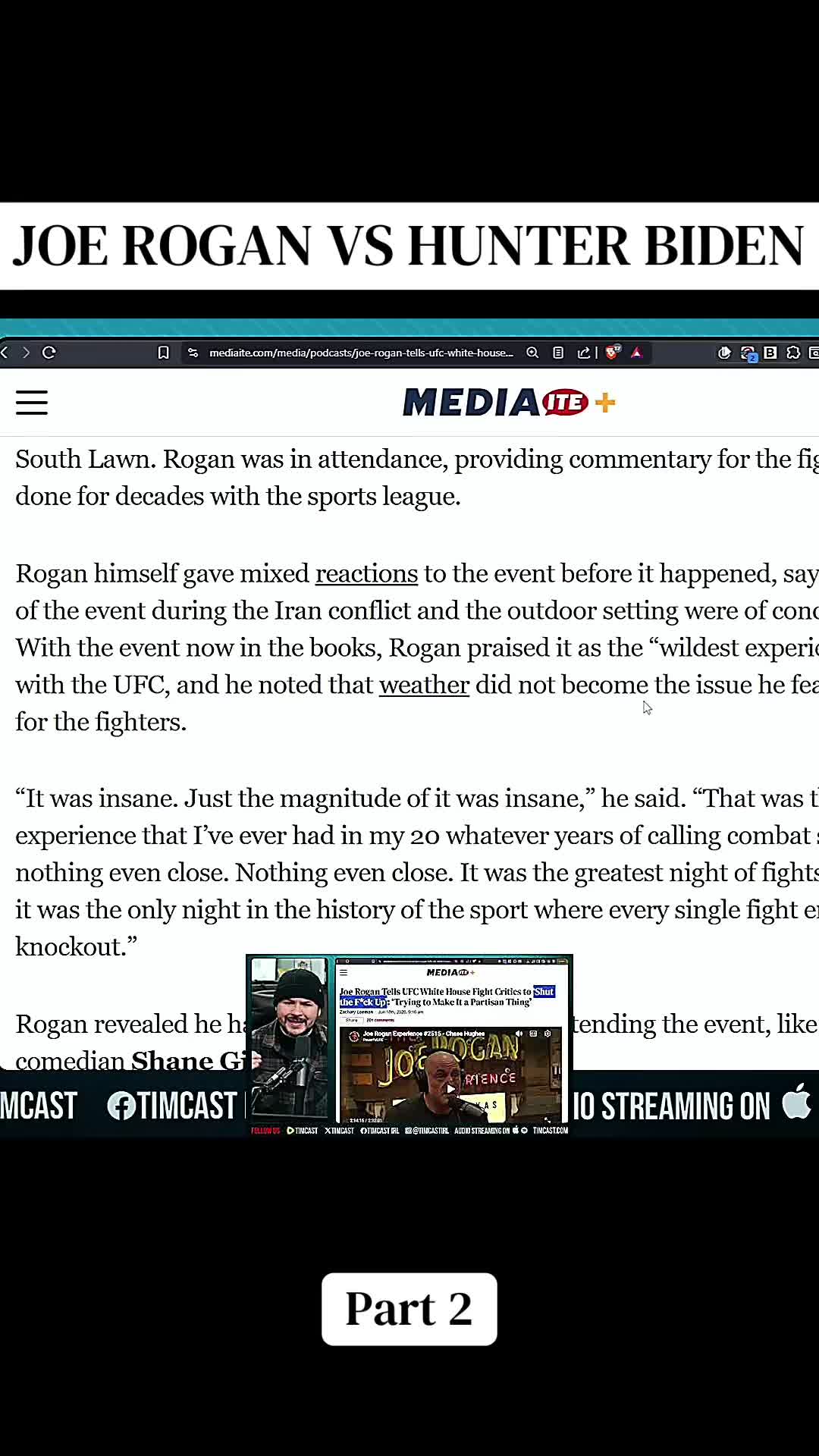Share this page via the share icon

[x=583, y=353]
